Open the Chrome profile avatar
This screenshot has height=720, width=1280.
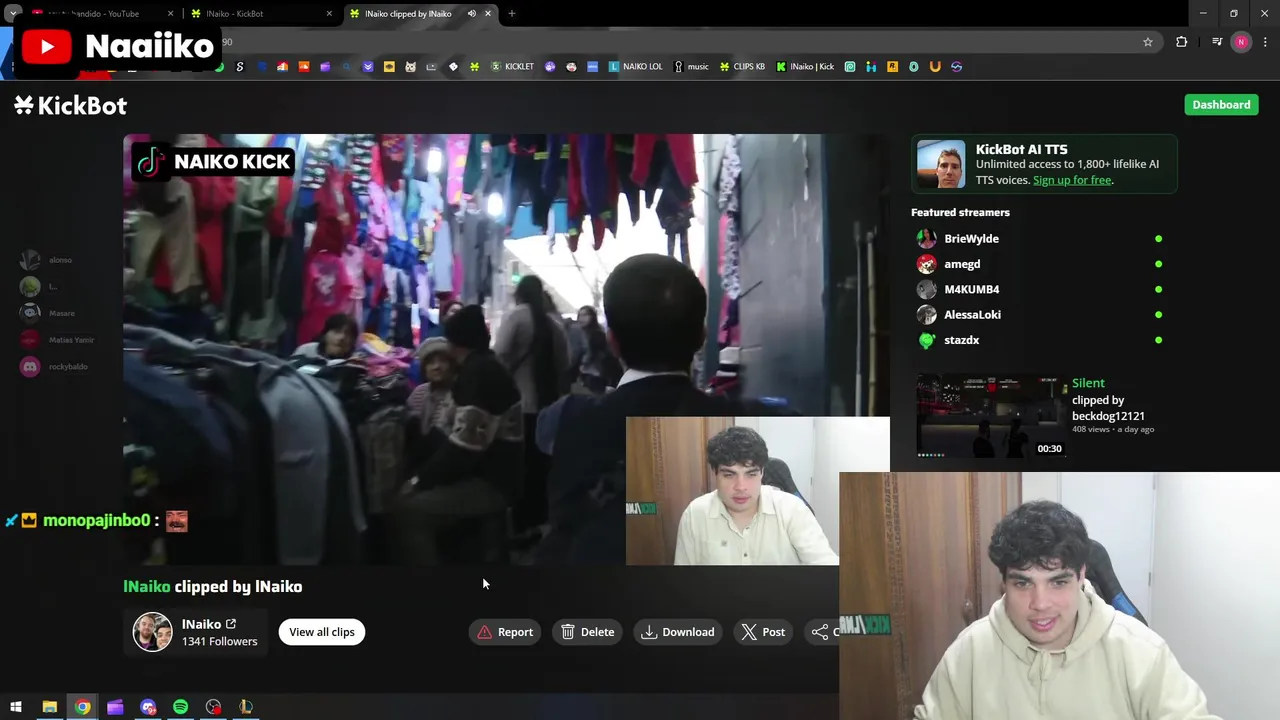click(x=1241, y=42)
